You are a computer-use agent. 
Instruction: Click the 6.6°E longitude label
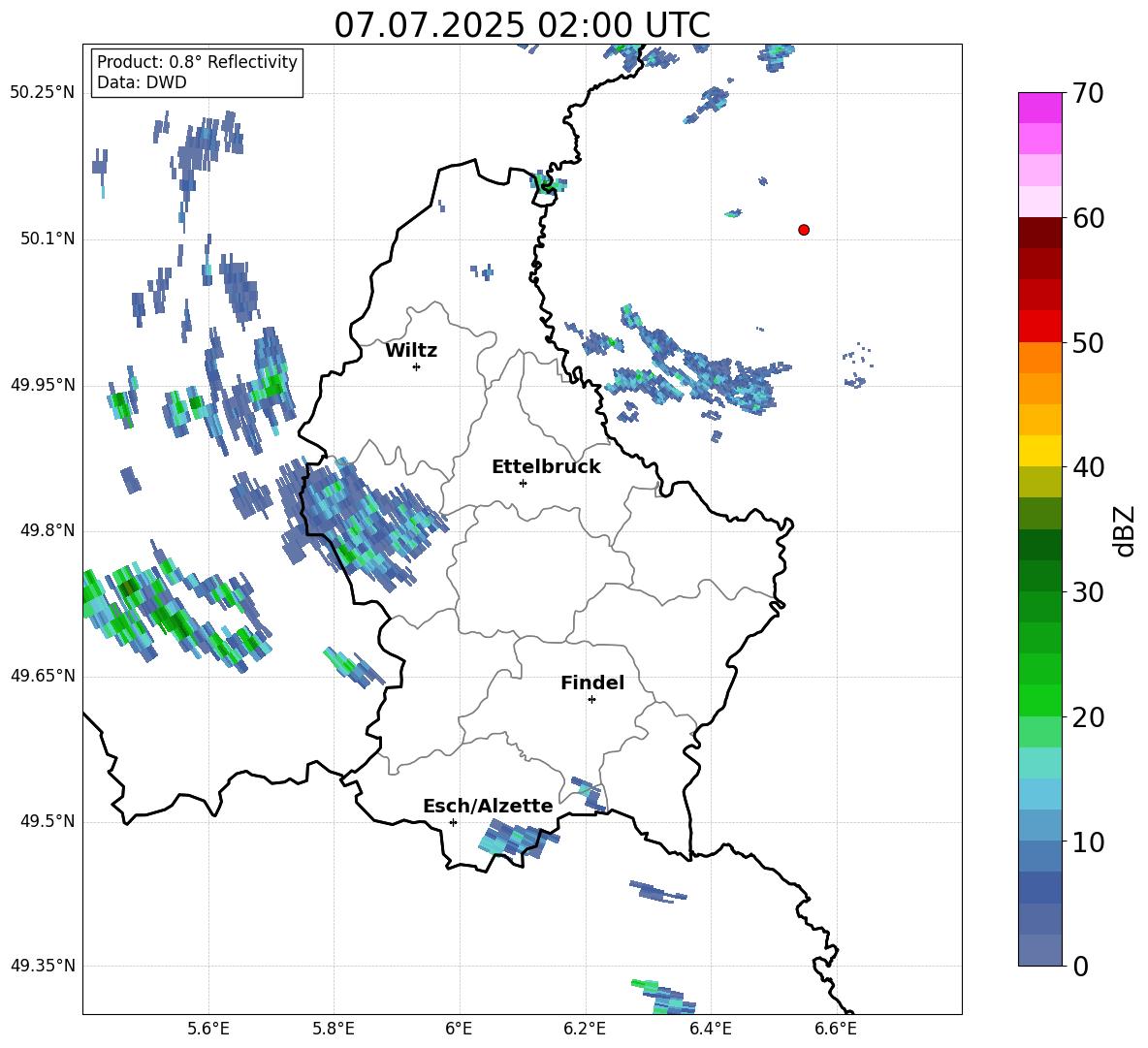coord(836,1029)
